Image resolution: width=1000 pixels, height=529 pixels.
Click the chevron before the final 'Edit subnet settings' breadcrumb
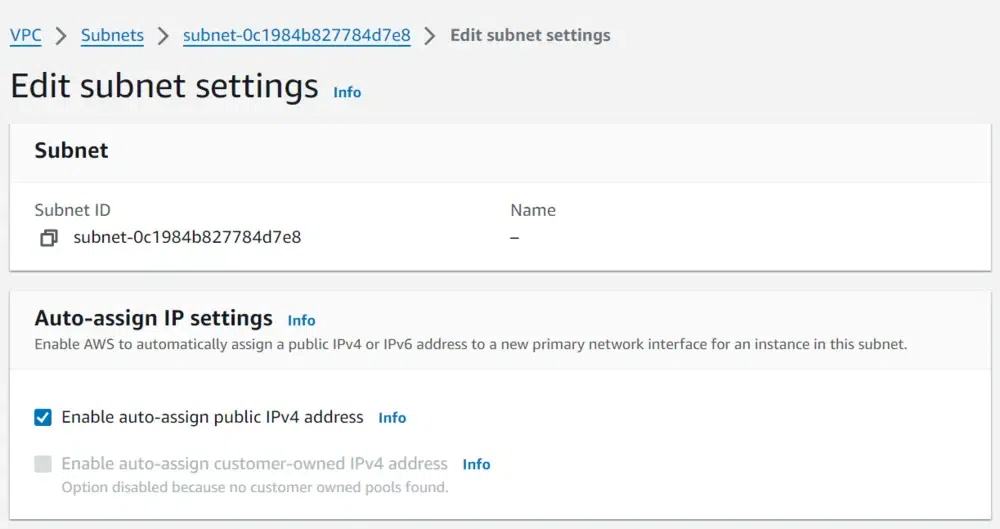click(430, 36)
